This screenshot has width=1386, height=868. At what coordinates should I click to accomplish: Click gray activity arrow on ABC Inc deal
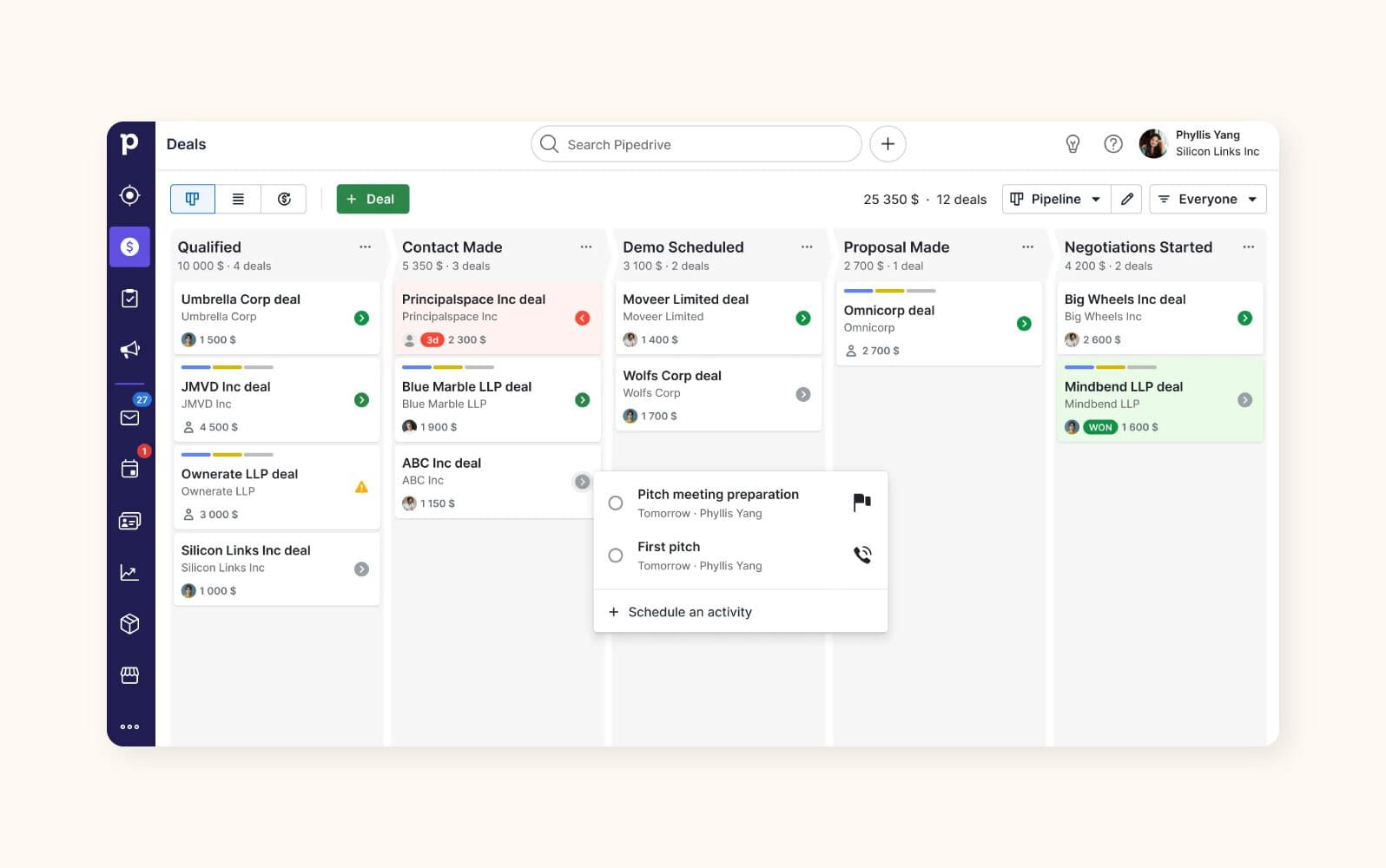[583, 482]
